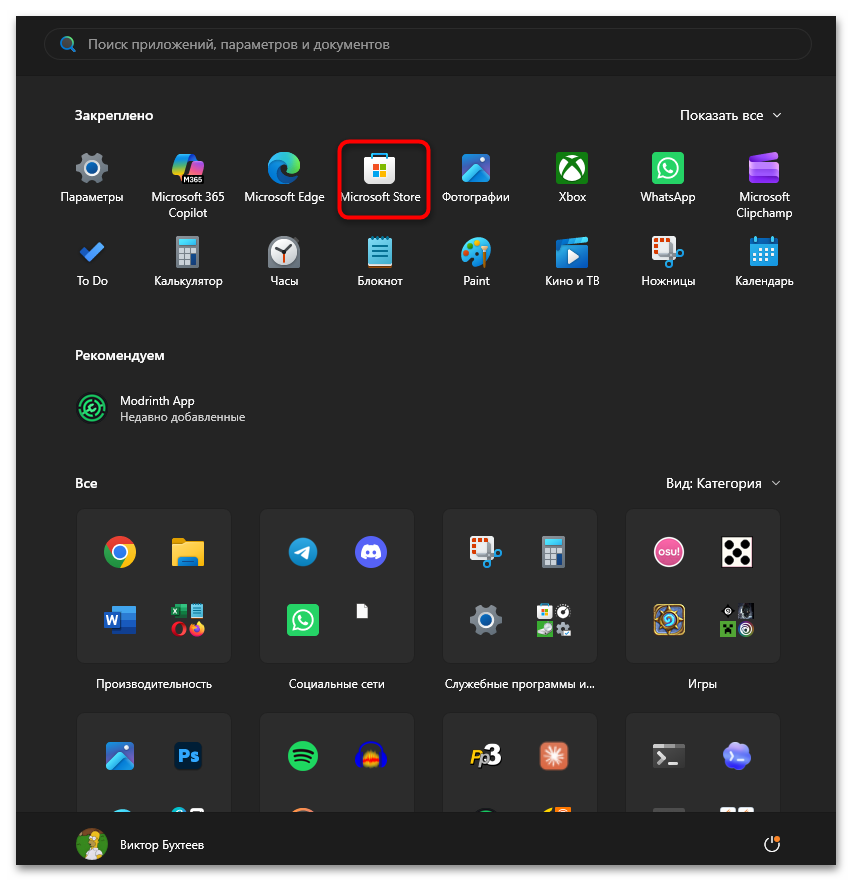Image resolution: width=852 pixels, height=881 pixels.
Task: Open Terminal from the category grid
Action: click(669, 756)
